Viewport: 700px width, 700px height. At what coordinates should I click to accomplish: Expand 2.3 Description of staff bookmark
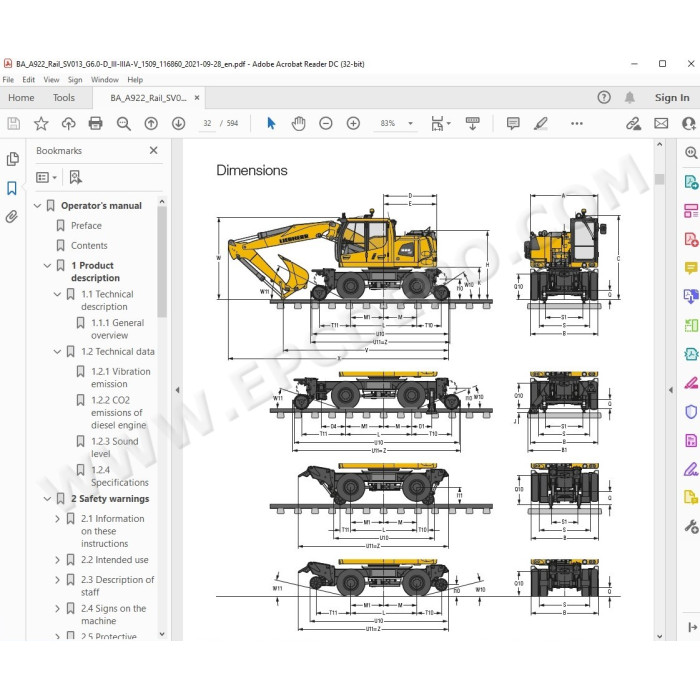tap(57, 580)
